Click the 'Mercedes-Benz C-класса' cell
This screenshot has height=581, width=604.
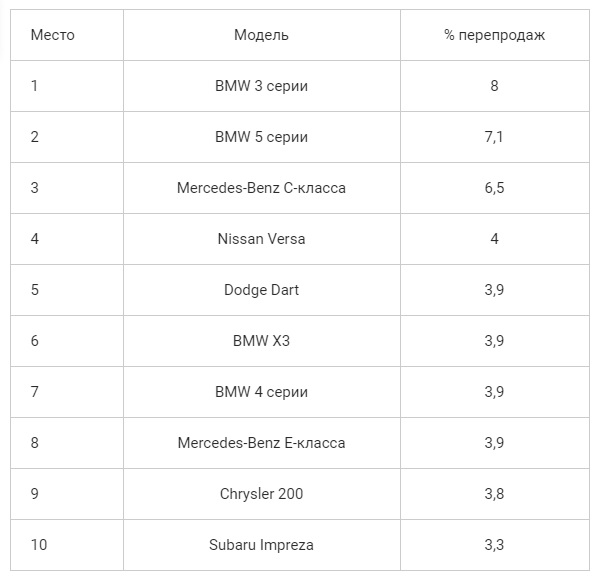point(261,188)
